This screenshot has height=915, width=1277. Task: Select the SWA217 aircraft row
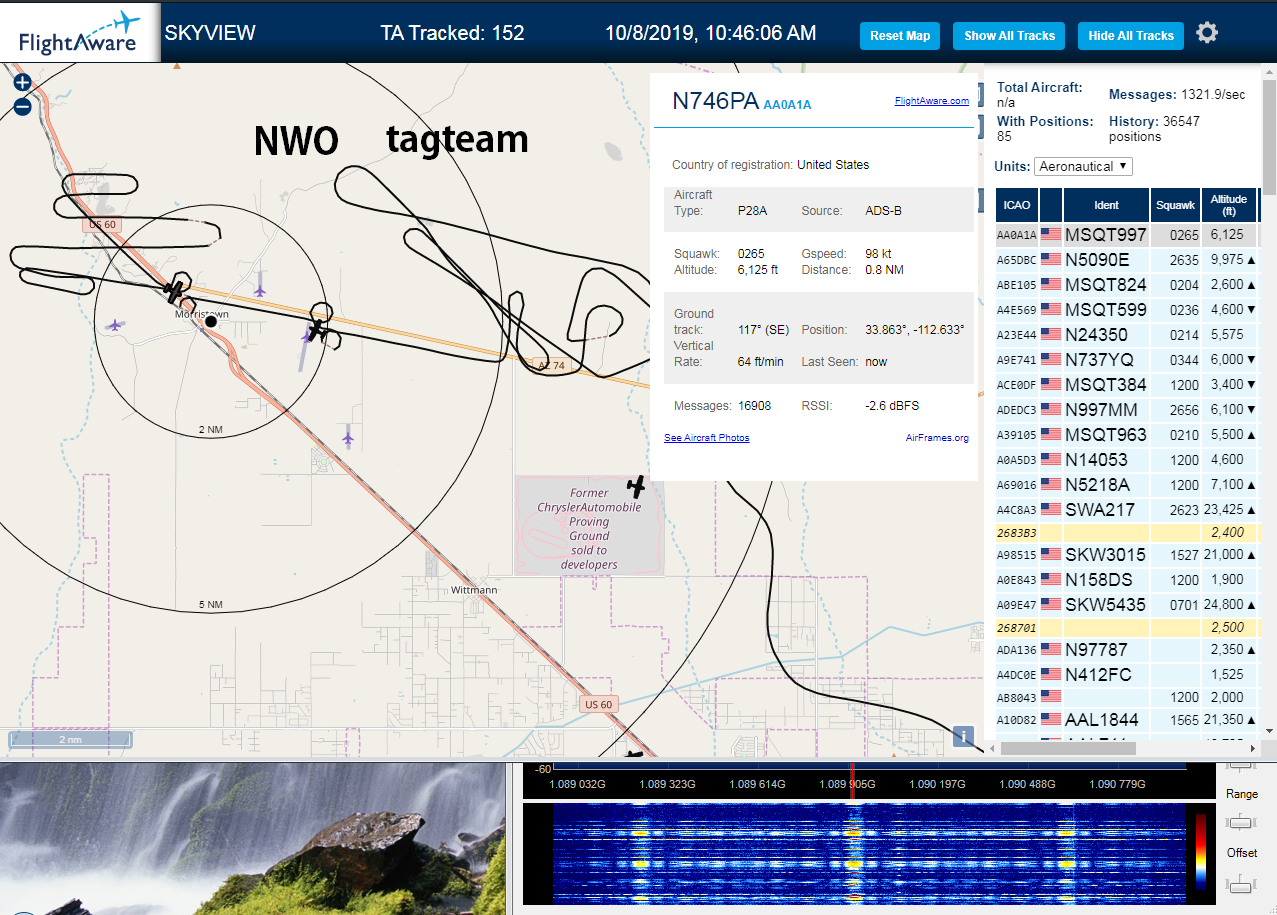[1127, 509]
